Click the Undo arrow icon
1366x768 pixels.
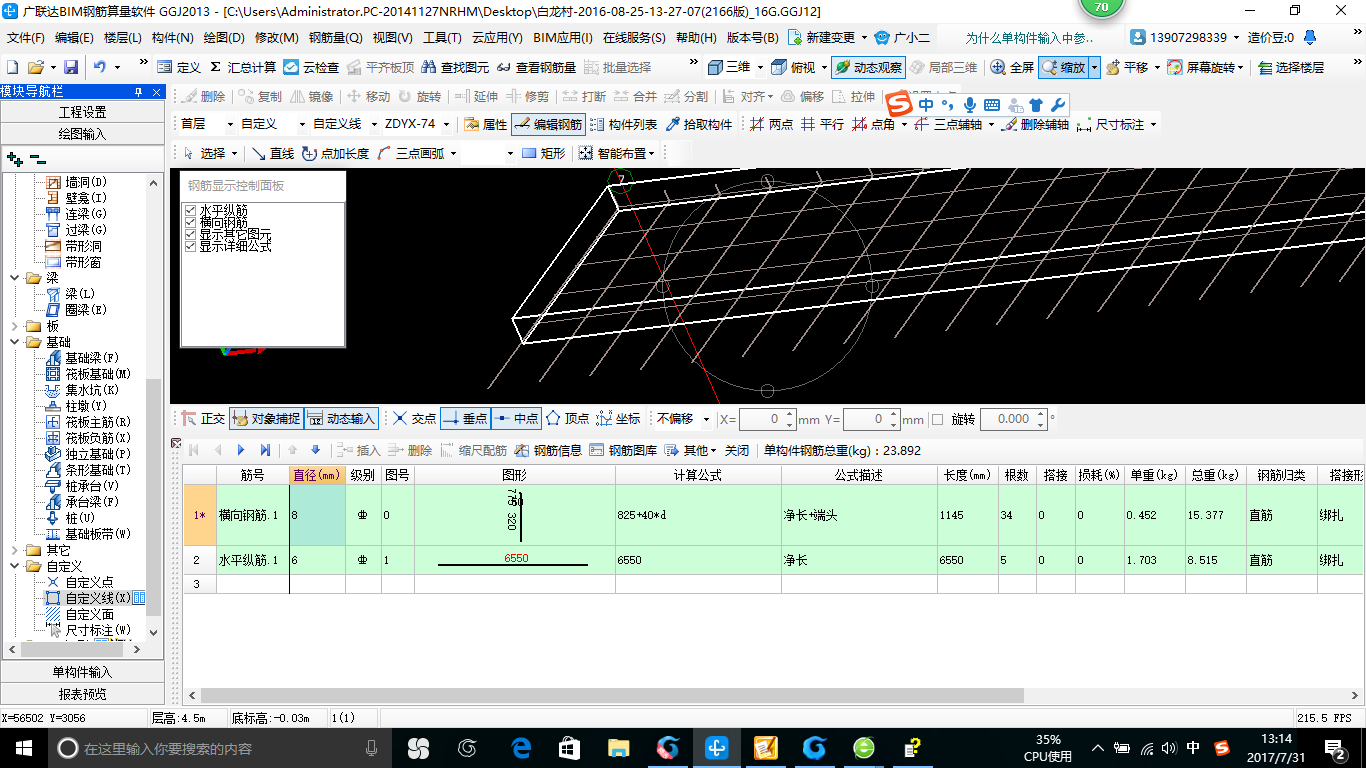[100, 67]
